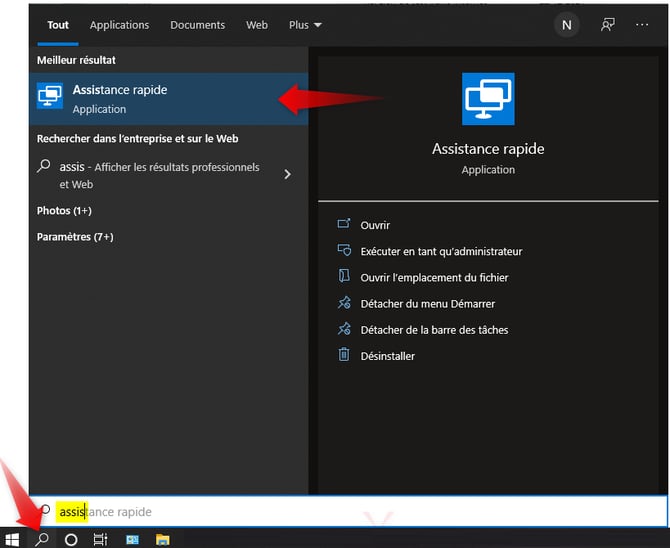Switch to the Applications tab

(120, 25)
